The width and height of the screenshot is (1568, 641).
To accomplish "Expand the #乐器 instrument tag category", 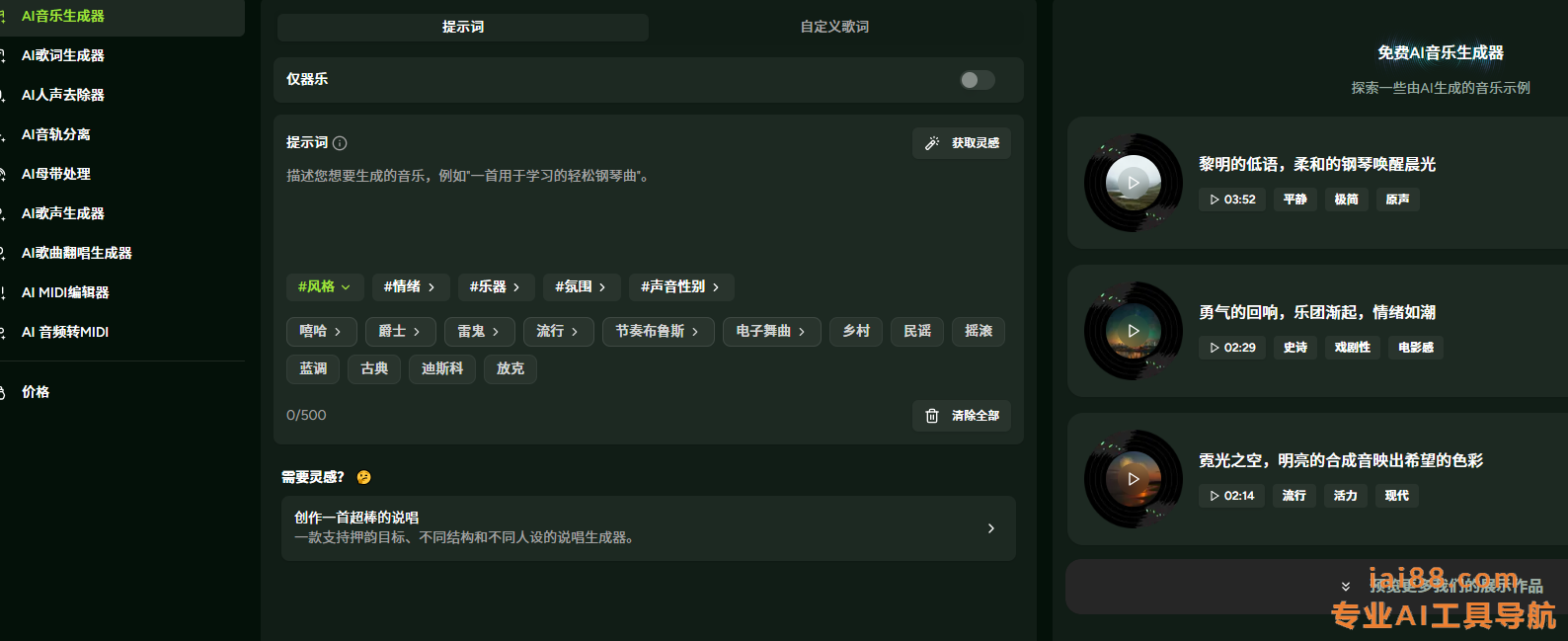I will (x=494, y=287).
